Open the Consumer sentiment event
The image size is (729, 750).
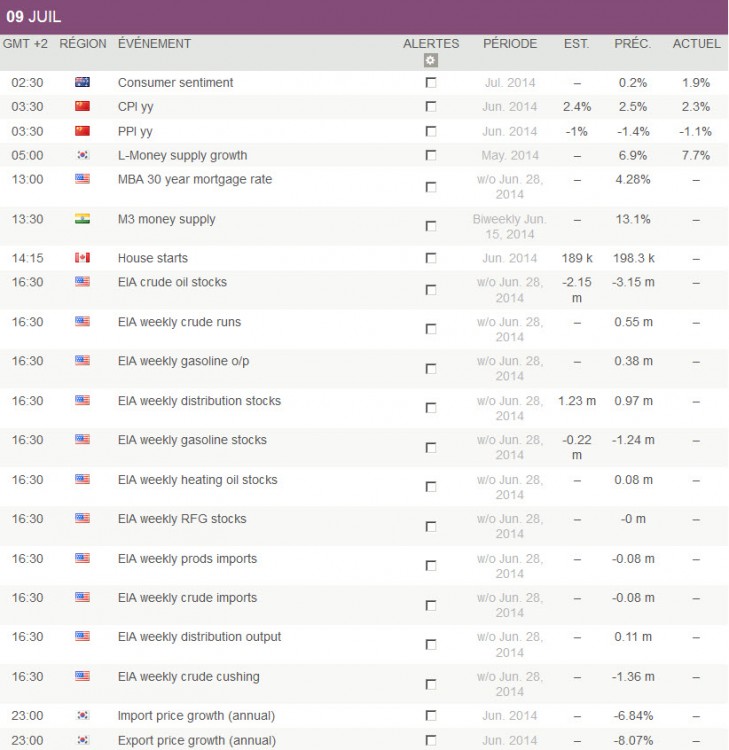pos(176,83)
